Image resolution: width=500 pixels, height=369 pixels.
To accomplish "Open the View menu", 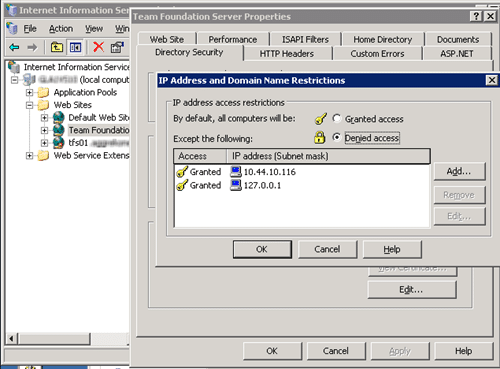I will click(94, 29).
